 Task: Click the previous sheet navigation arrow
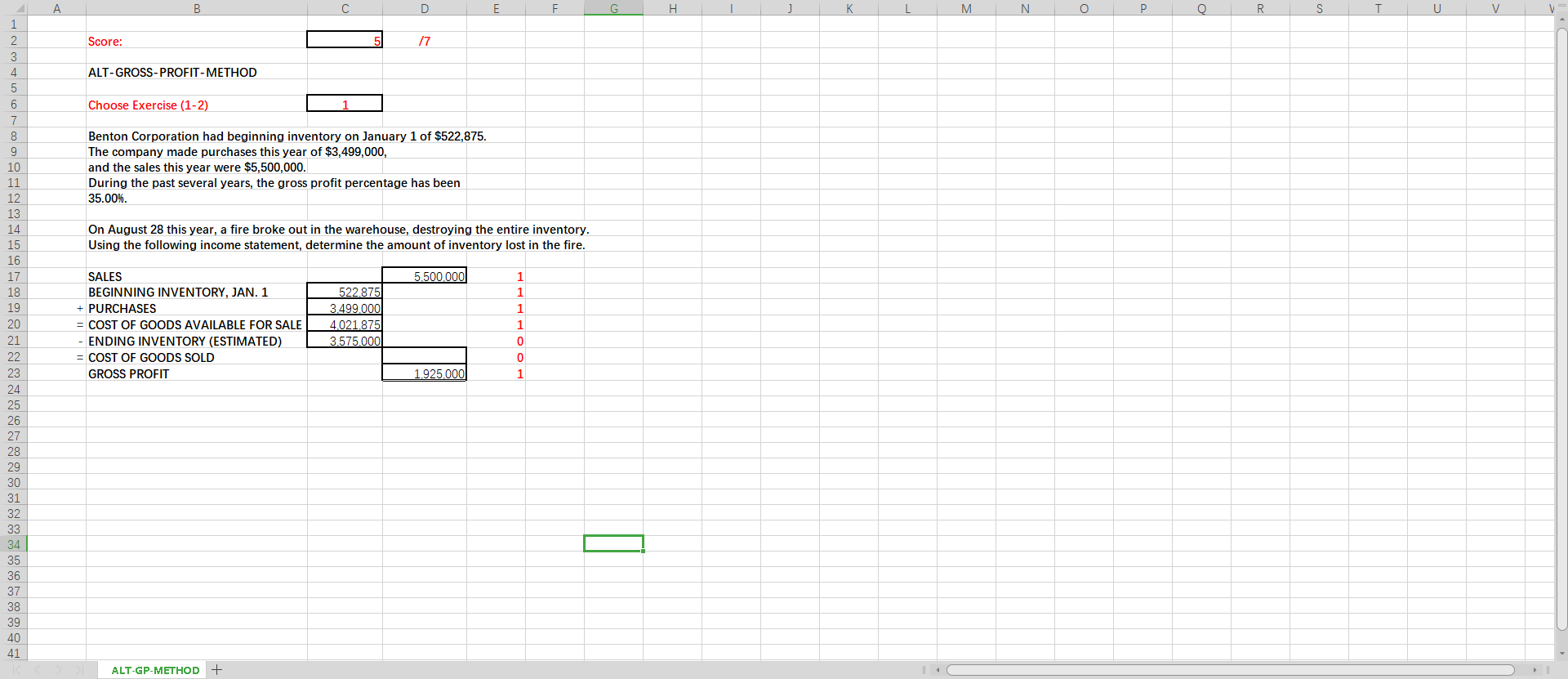click(x=38, y=670)
